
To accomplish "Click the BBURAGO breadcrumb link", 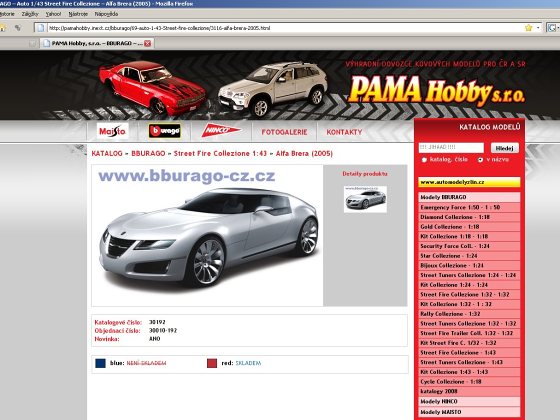I will point(148,154).
